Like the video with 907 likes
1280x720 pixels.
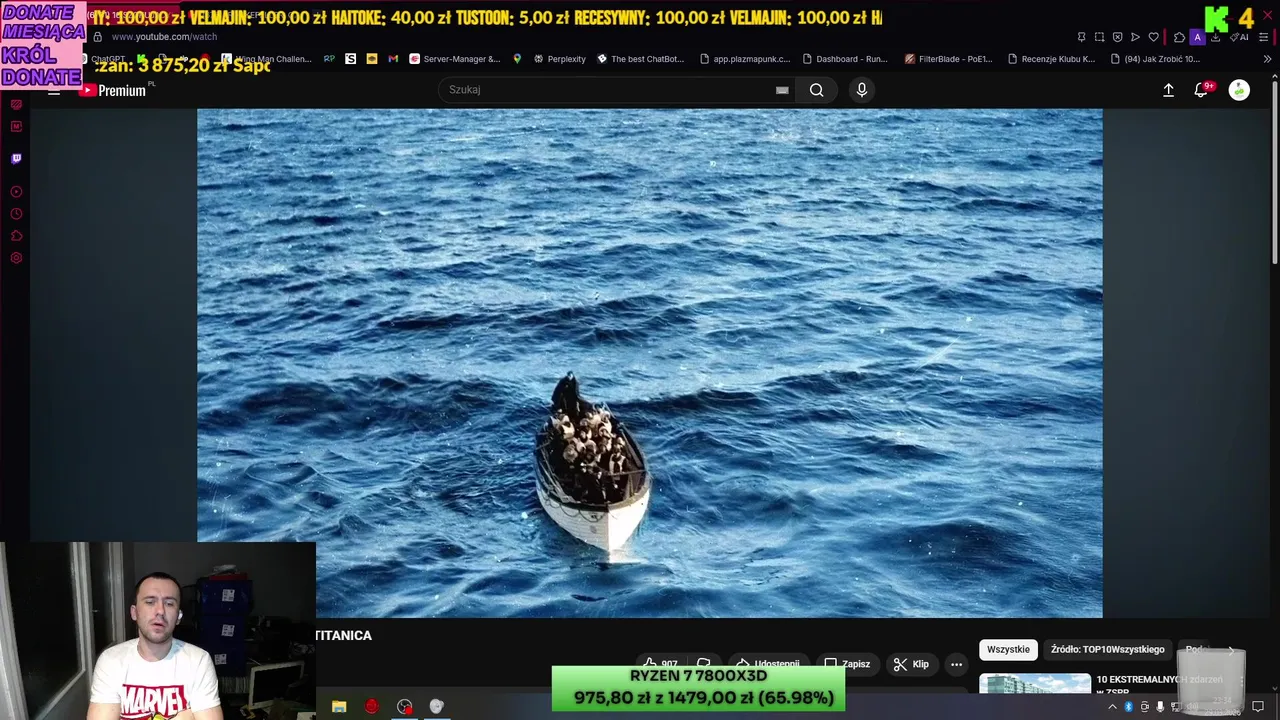[660, 664]
